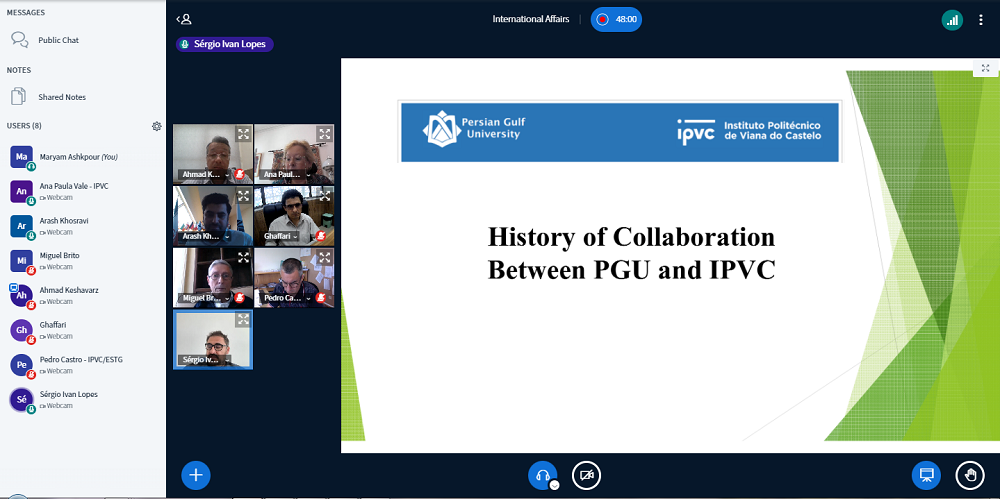Click the 48:00 recording indicator
Viewport: 1000px width, 499px height.
616,19
